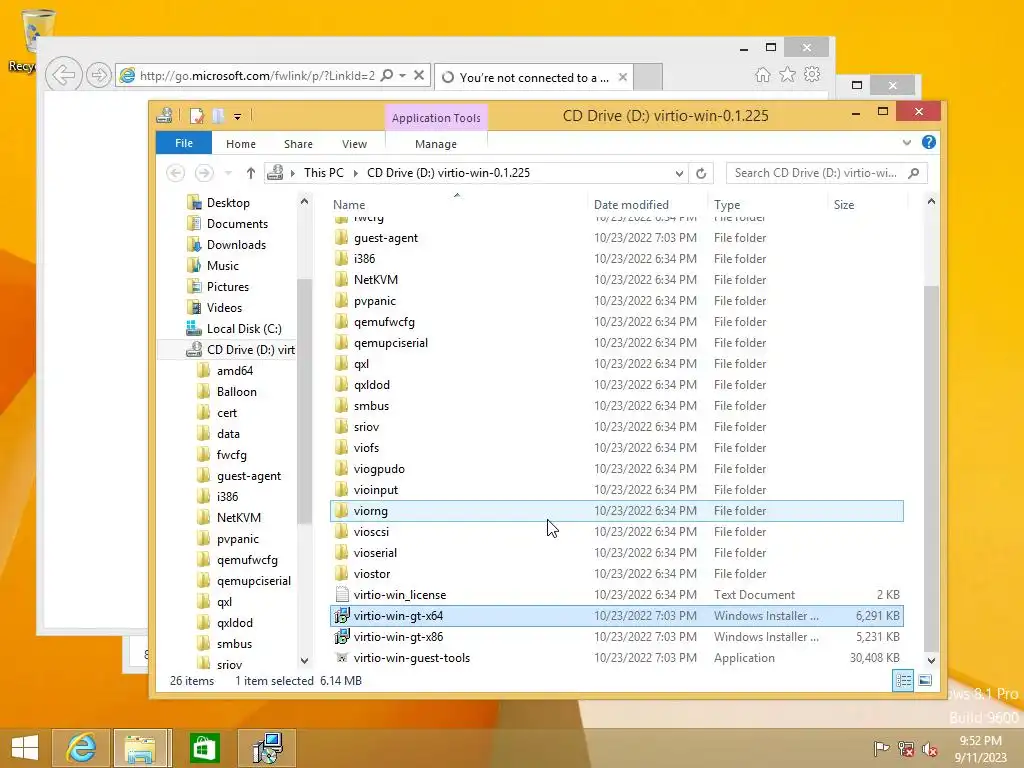Image resolution: width=1024 pixels, height=768 pixels.
Task: Click the Search CD Drive input field
Action: click(x=816, y=173)
